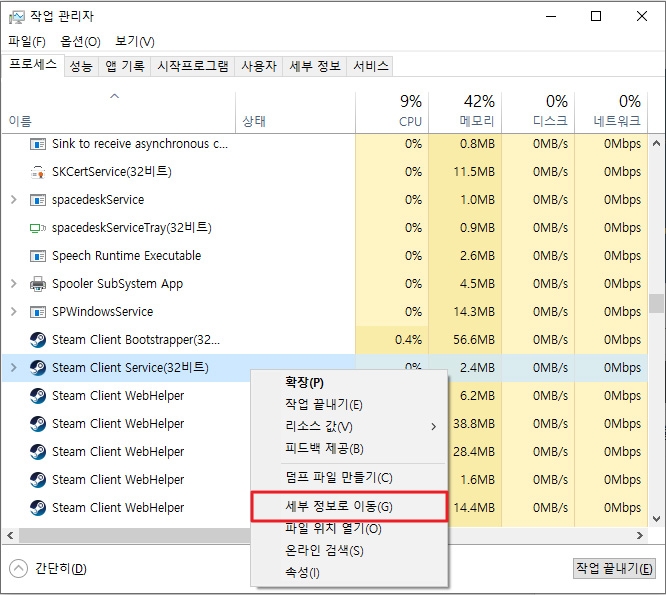Switch to the 서비스 tab
This screenshot has width=666, height=595.
click(370, 66)
